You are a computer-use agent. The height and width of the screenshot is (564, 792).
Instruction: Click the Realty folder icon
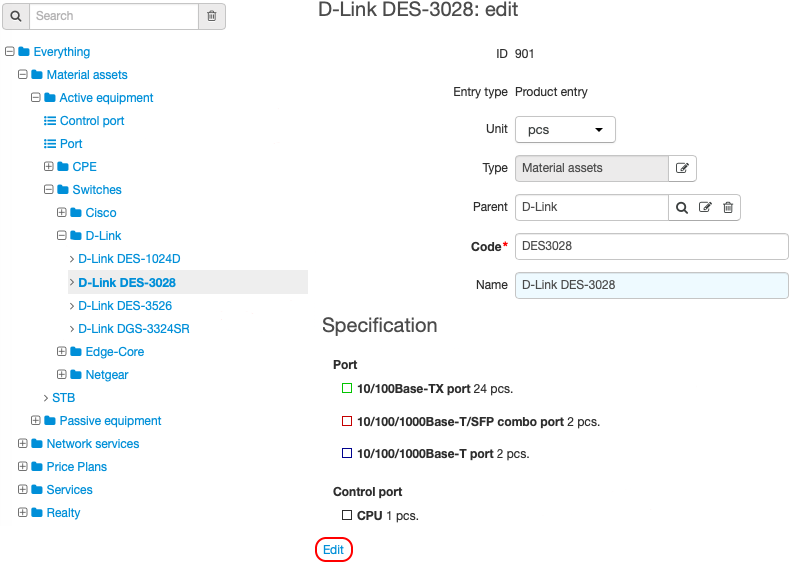tap(37, 512)
